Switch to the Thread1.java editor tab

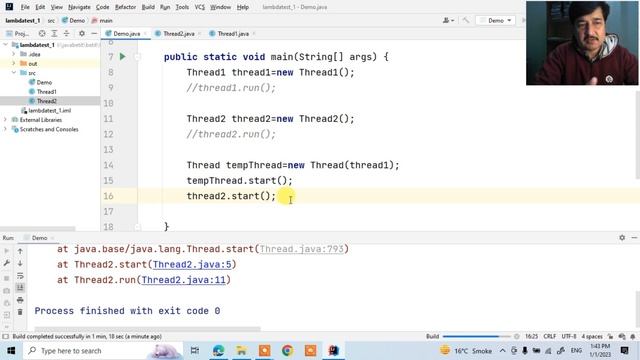233,33
